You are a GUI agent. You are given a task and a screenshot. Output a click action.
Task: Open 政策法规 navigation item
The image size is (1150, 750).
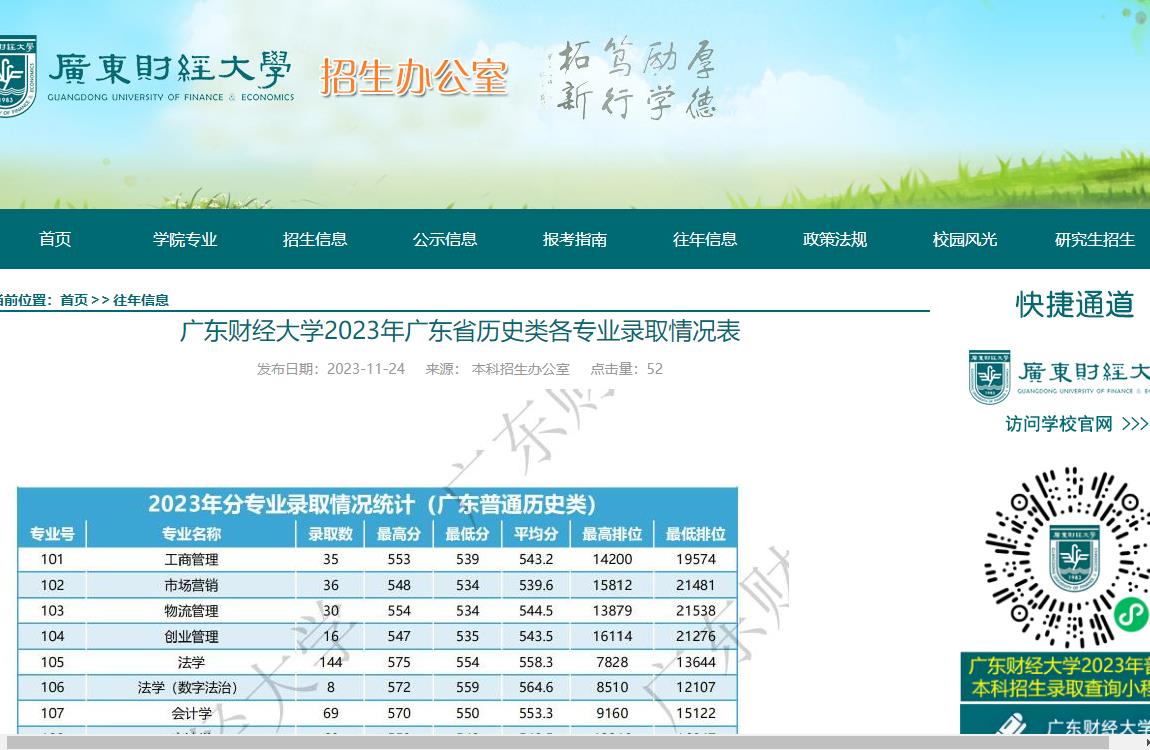[835, 239]
